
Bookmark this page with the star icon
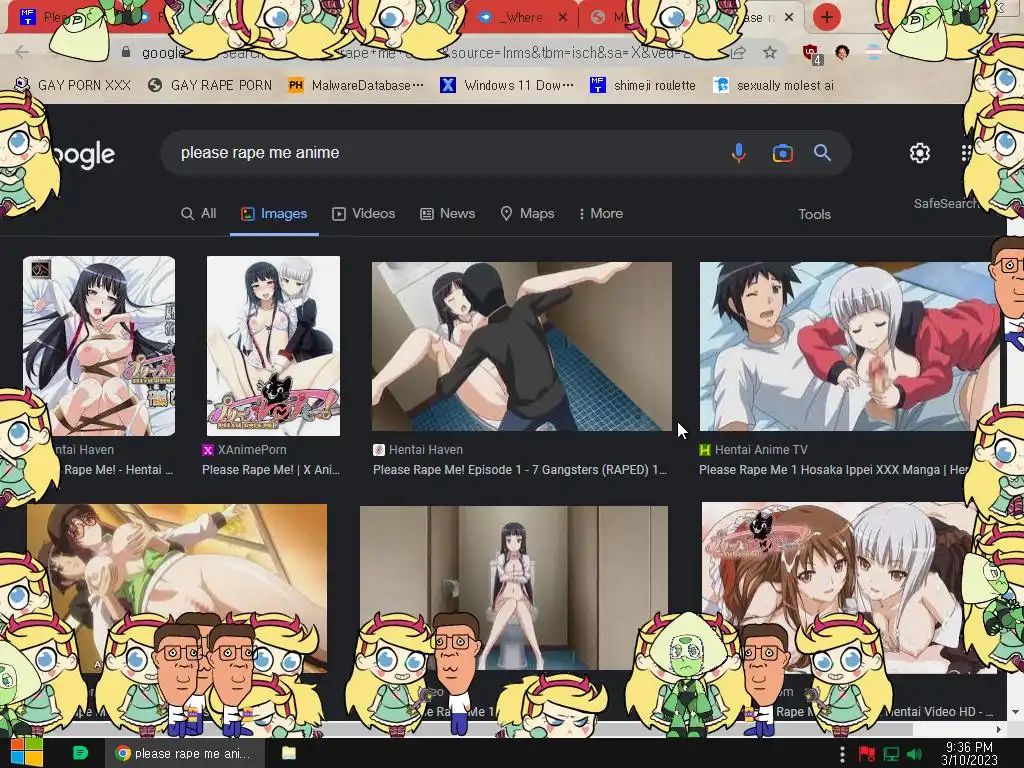[x=770, y=52]
